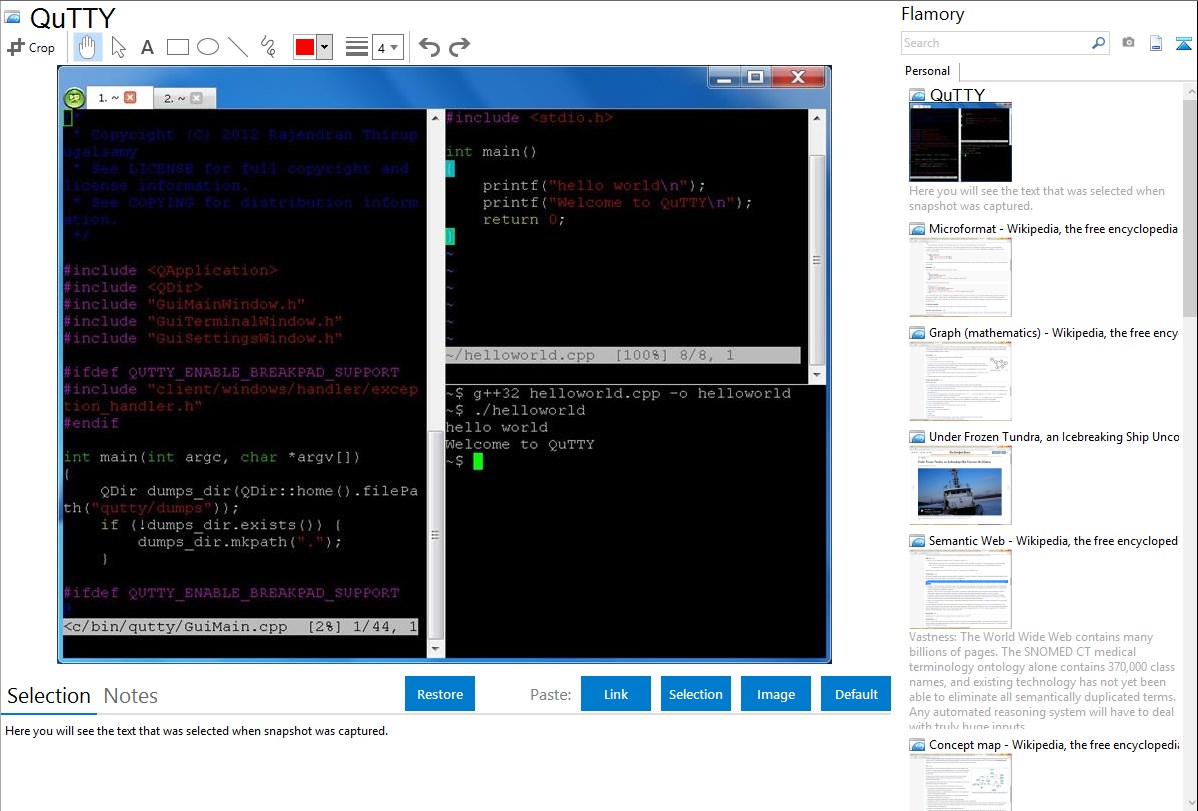This screenshot has width=1198, height=811.
Task: Click the green QuTTY menu icon
Action: pos(74,97)
